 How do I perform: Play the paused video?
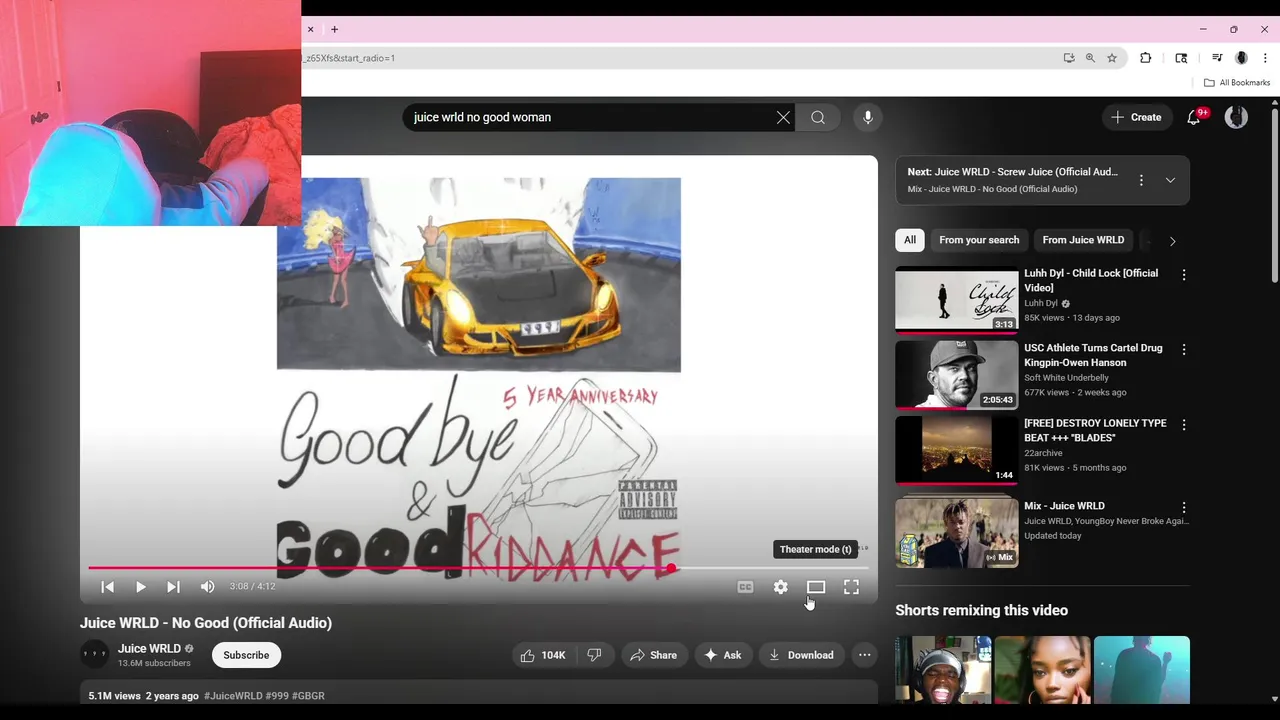[x=140, y=587]
